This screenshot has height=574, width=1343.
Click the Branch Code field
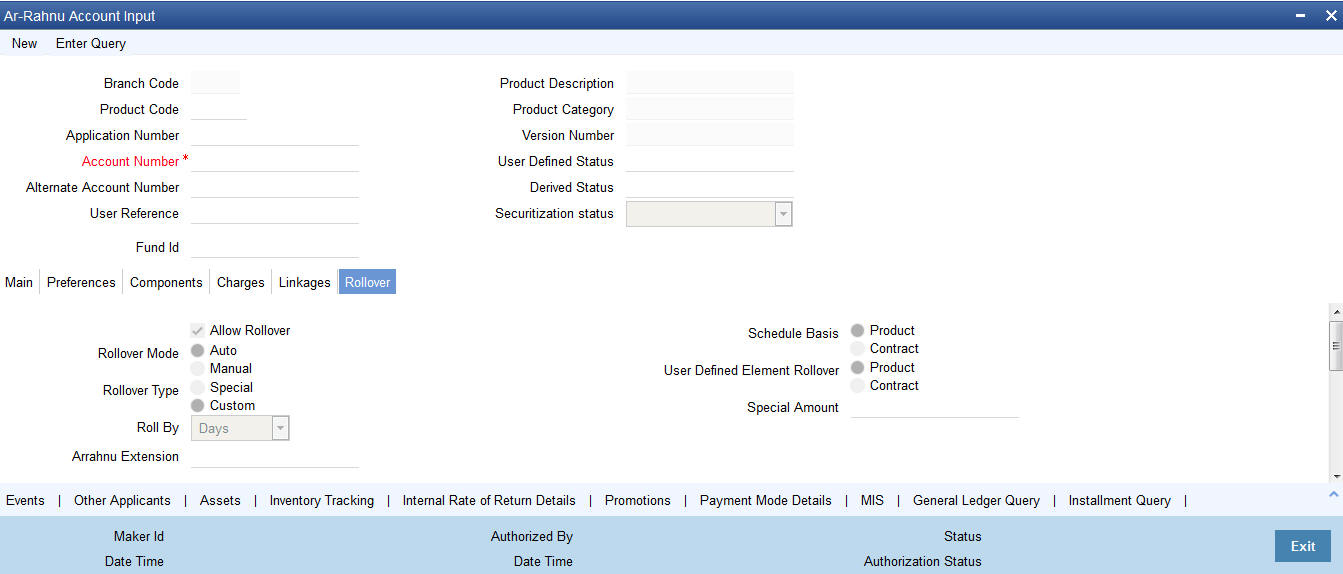pyautogui.click(x=215, y=83)
